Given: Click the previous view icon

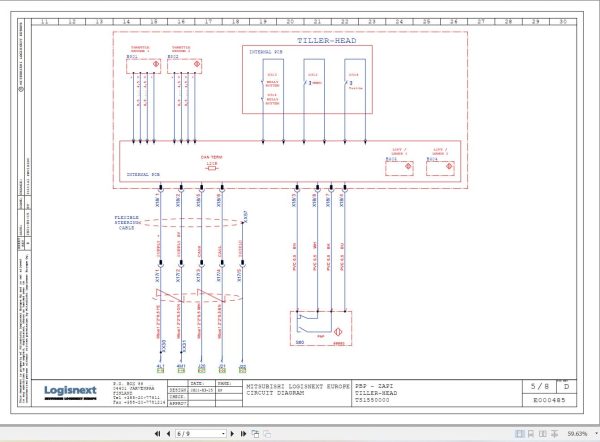Looking at the screenshot, I should point(255,434).
